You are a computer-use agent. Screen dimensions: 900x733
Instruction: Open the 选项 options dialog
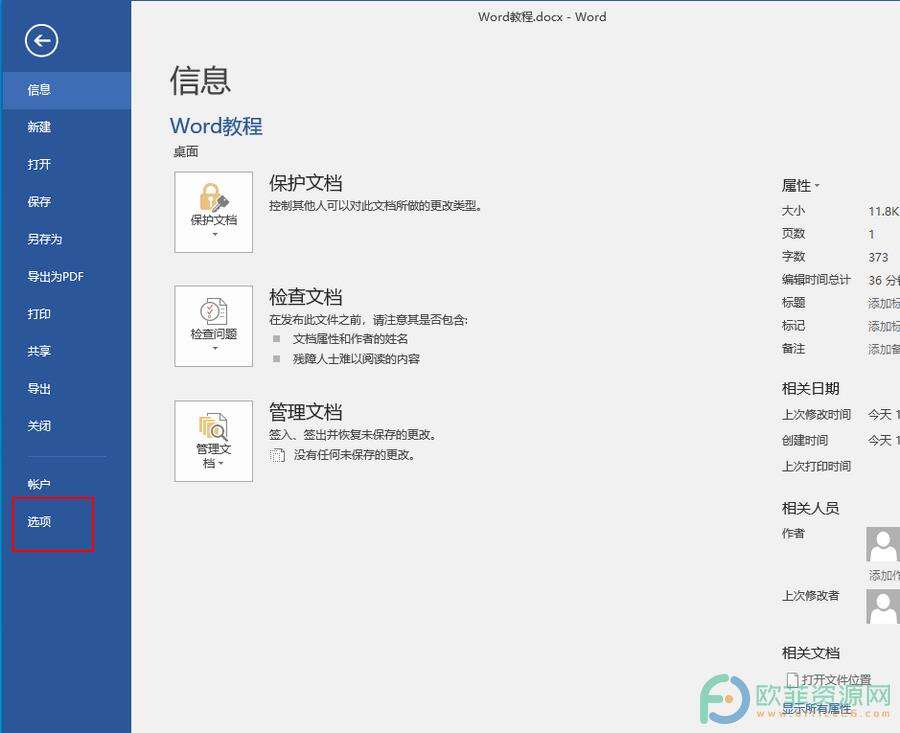pos(65,522)
